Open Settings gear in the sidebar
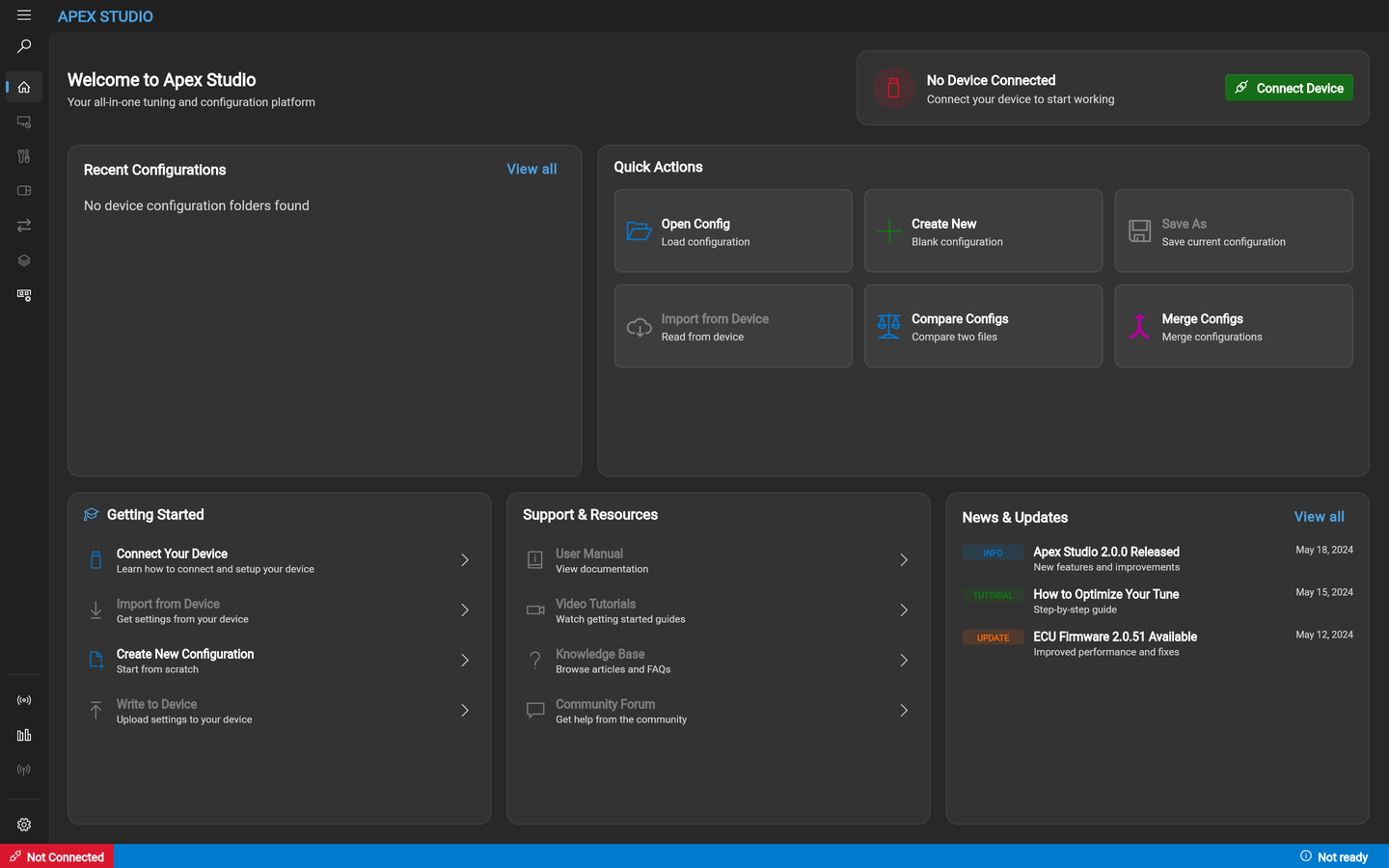This screenshot has width=1389, height=868. (x=24, y=825)
